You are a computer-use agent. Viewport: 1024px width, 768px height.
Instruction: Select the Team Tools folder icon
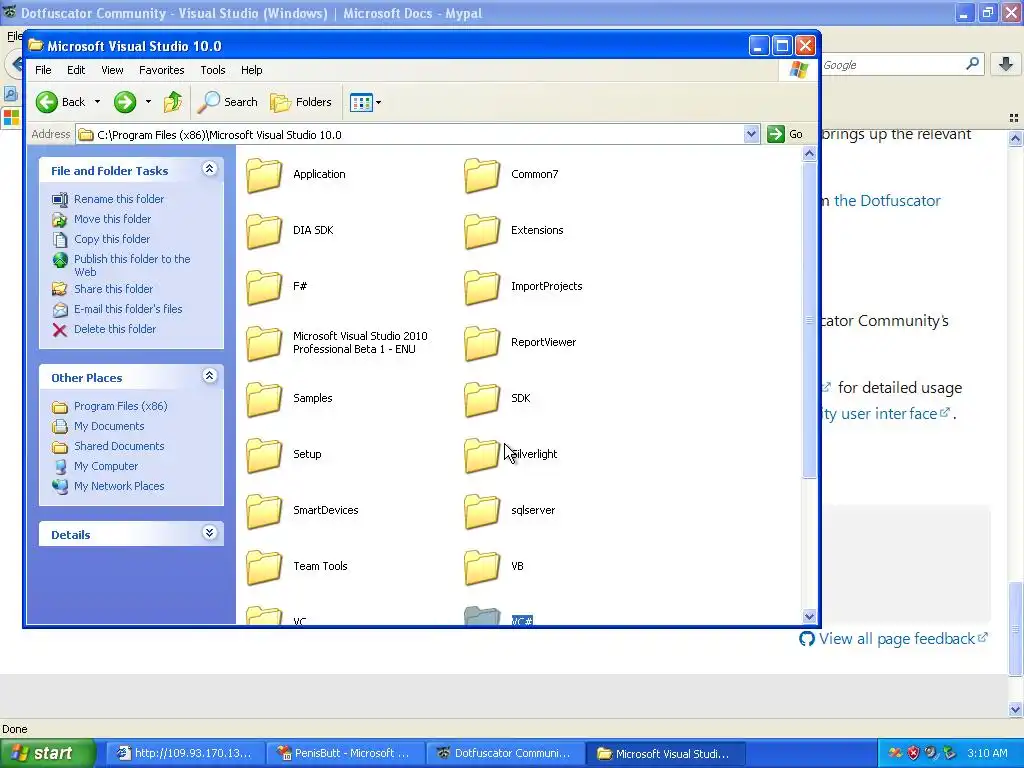pos(264,568)
